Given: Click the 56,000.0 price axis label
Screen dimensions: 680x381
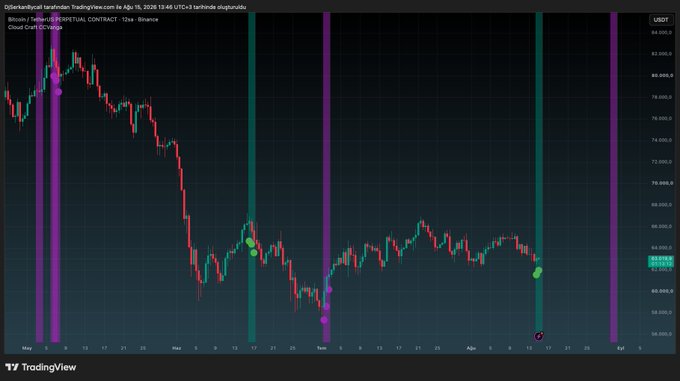Looking at the screenshot, I should pyautogui.click(x=661, y=334).
